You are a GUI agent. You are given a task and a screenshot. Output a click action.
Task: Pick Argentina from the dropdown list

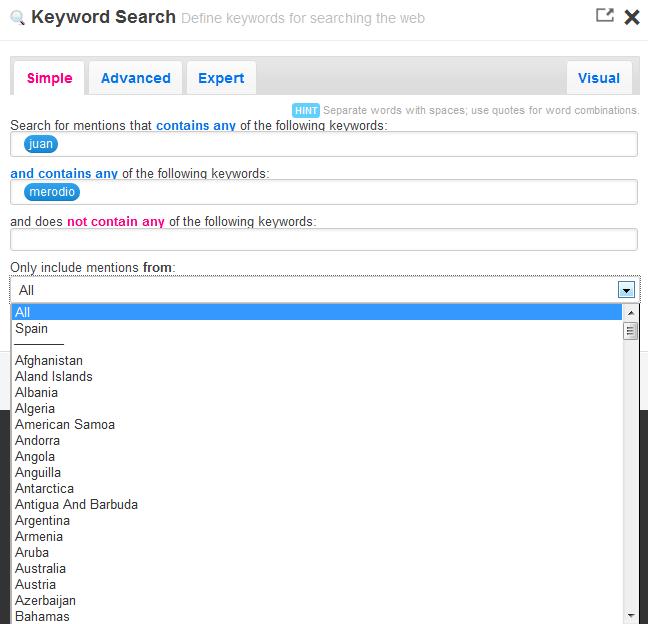click(42, 521)
